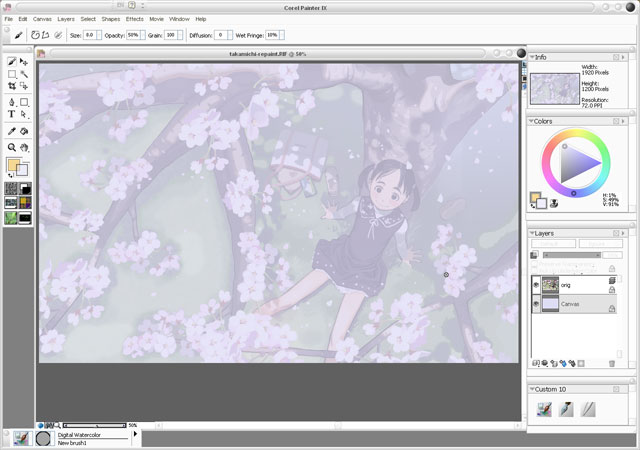This screenshot has height=450, width=640.
Task: Click the brush icon in the property bar
Action: [x=18, y=36]
